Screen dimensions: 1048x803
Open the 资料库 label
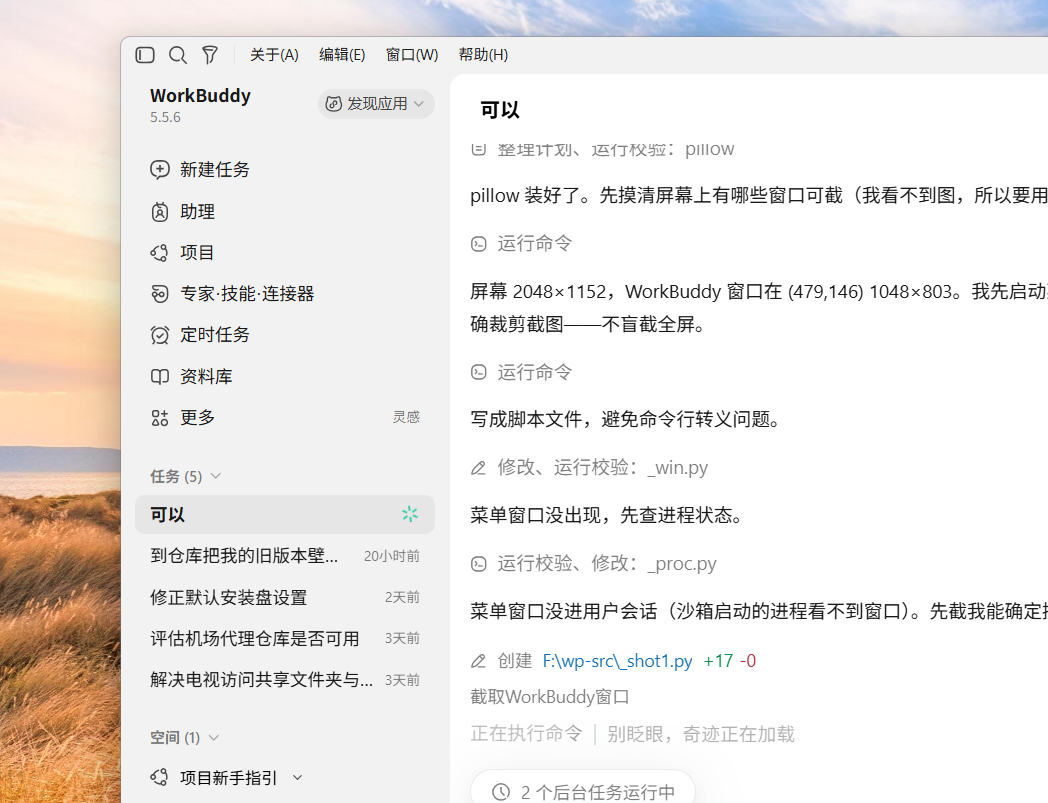click(x=206, y=376)
